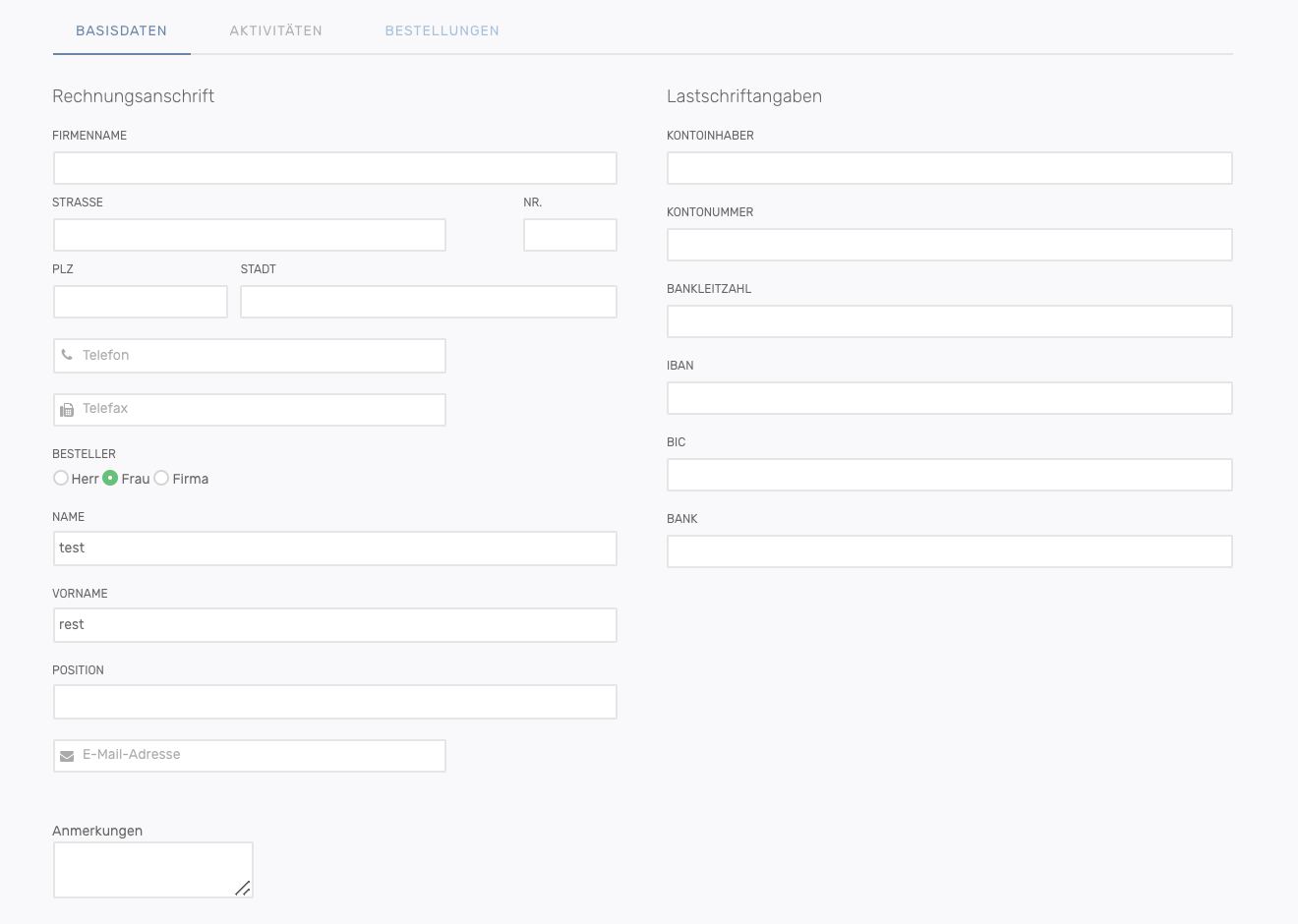Go to the Basisdaten tab
The image size is (1298, 924).
[121, 30]
